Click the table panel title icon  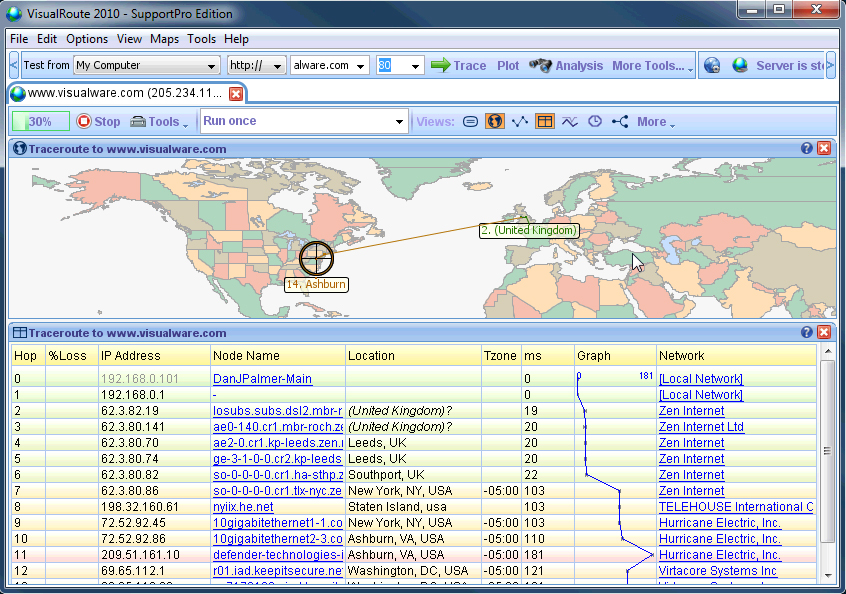point(19,332)
